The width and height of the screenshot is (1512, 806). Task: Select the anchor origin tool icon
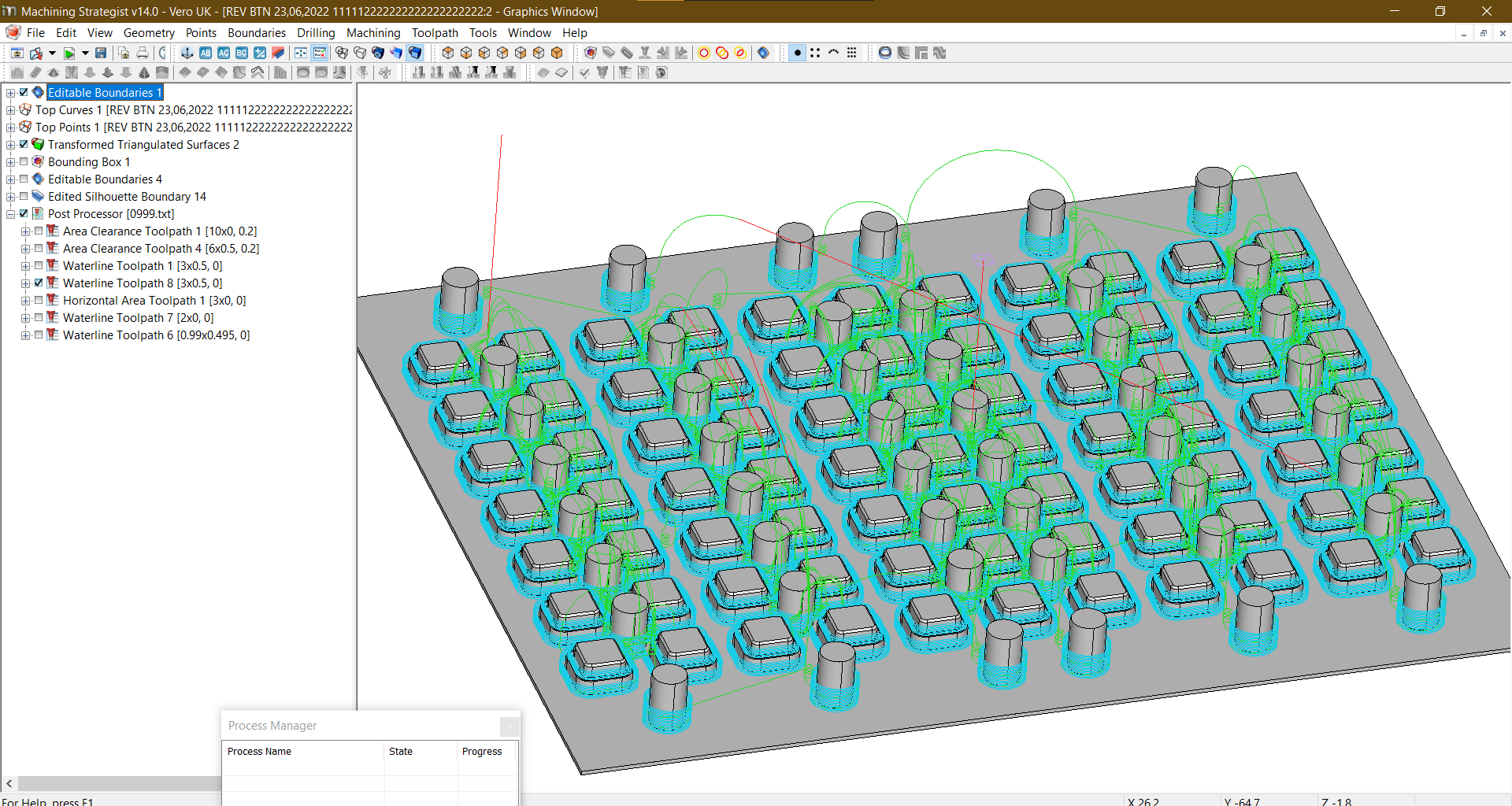187,53
